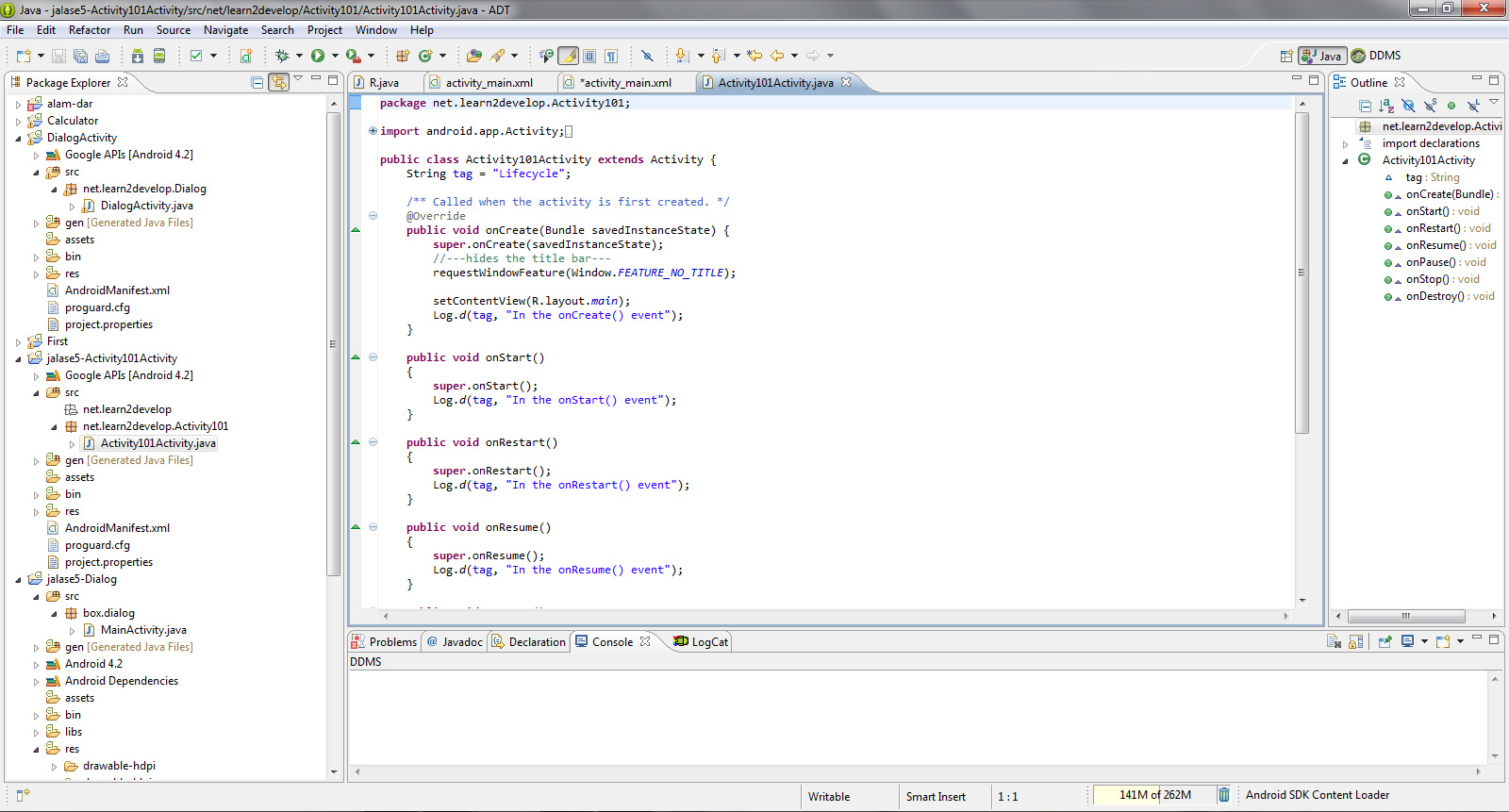This screenshot has height=812, width=1509.
Task: Click the Debug bug icon
Action: point(281,57)
